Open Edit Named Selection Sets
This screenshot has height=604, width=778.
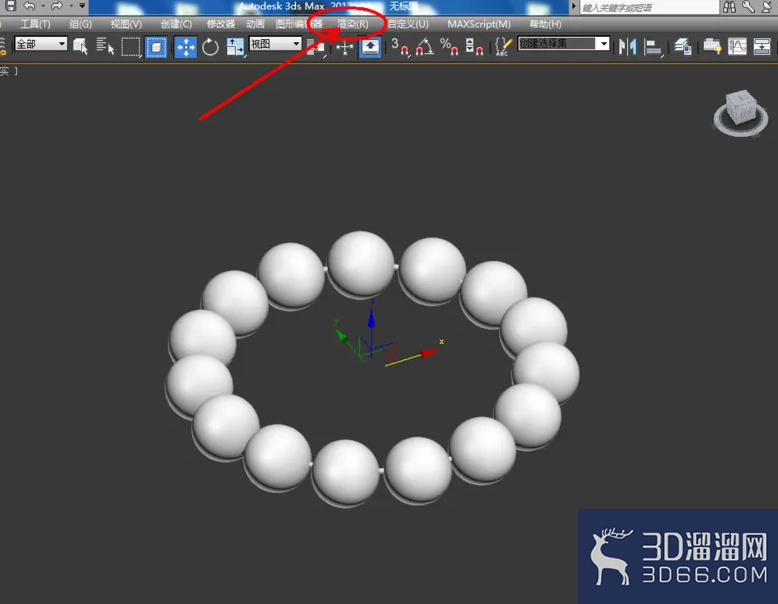(x=503, y=47)
